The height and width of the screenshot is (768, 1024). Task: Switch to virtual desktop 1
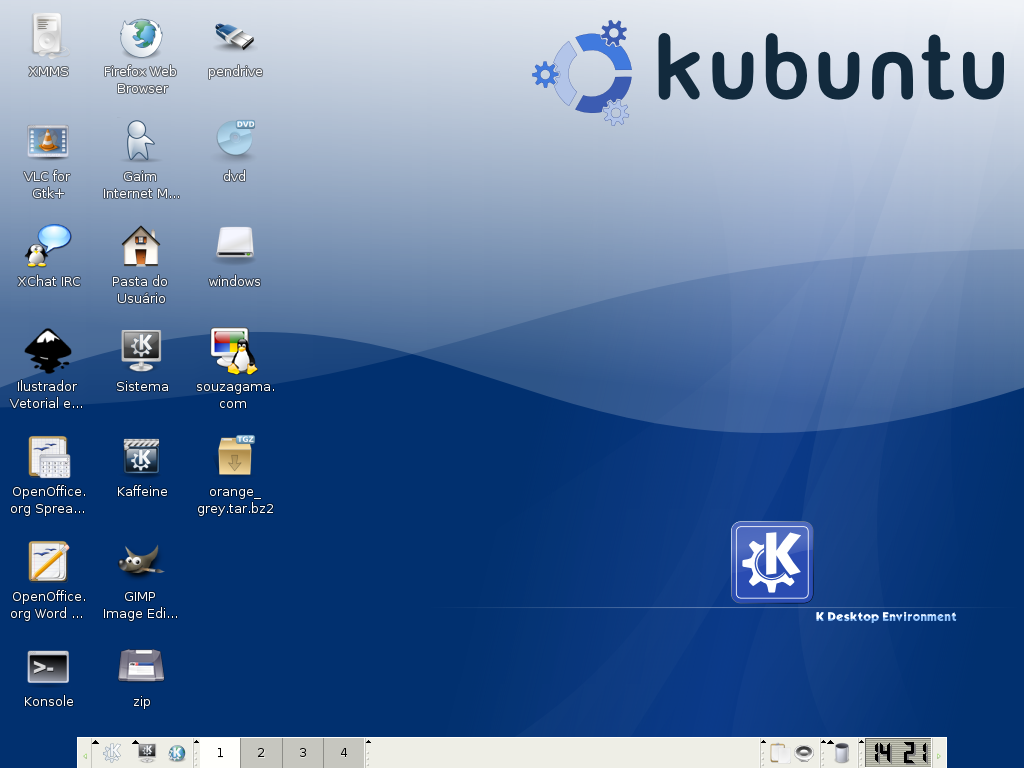(220, 753)
